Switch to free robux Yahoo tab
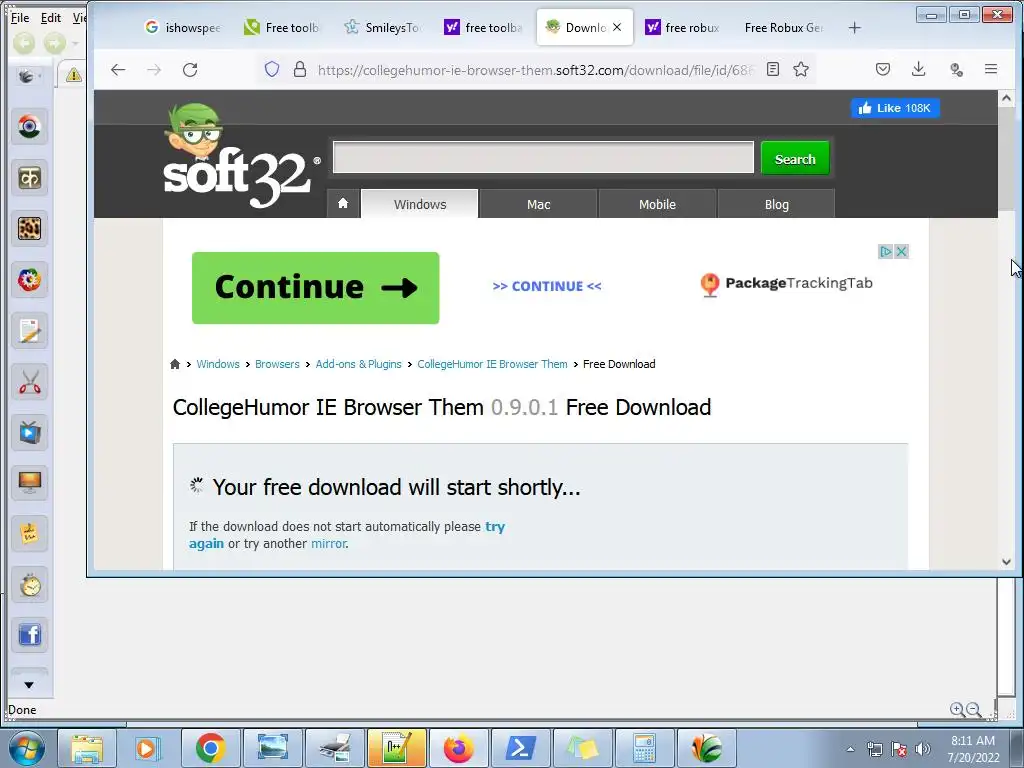The image size is (1024, 768). [683, 27]
